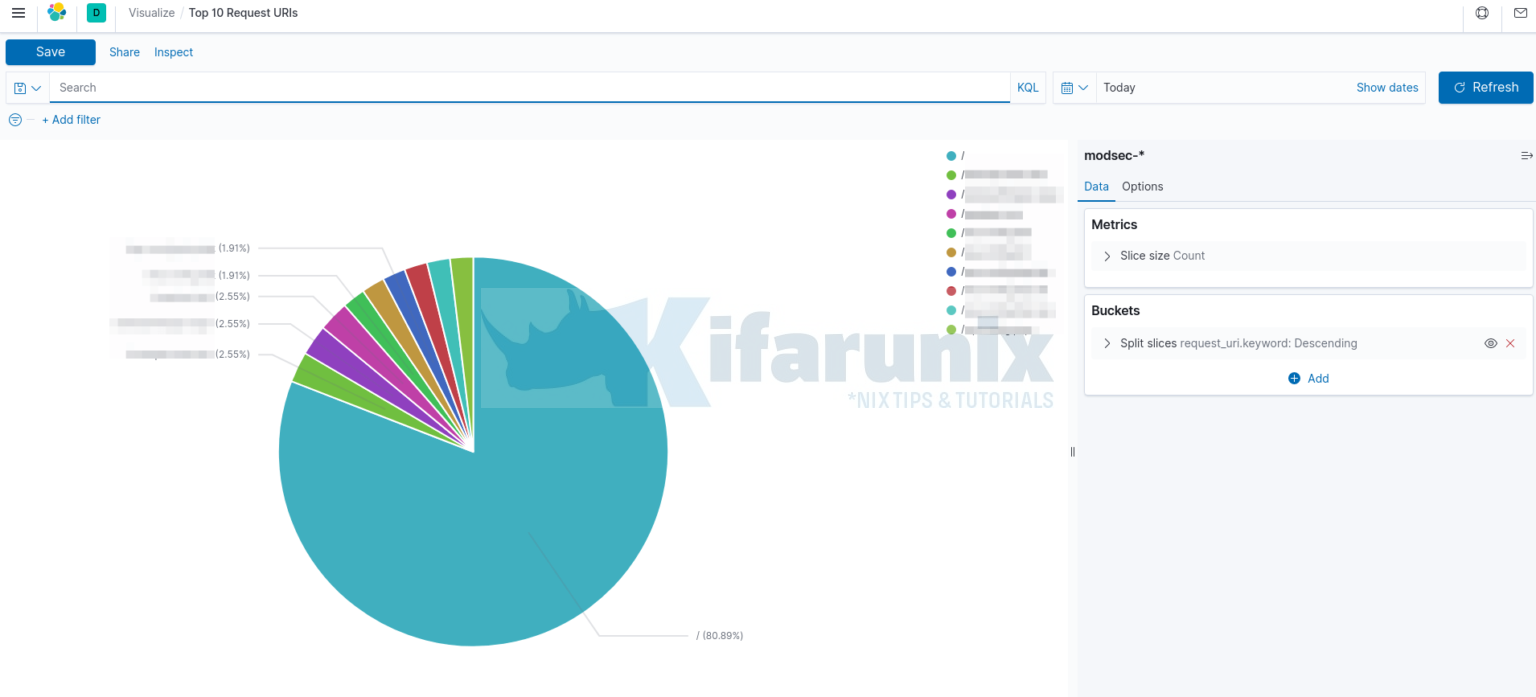The image size is (1536, 697).
Task: Click the Save button
Action: coord(50,51)
